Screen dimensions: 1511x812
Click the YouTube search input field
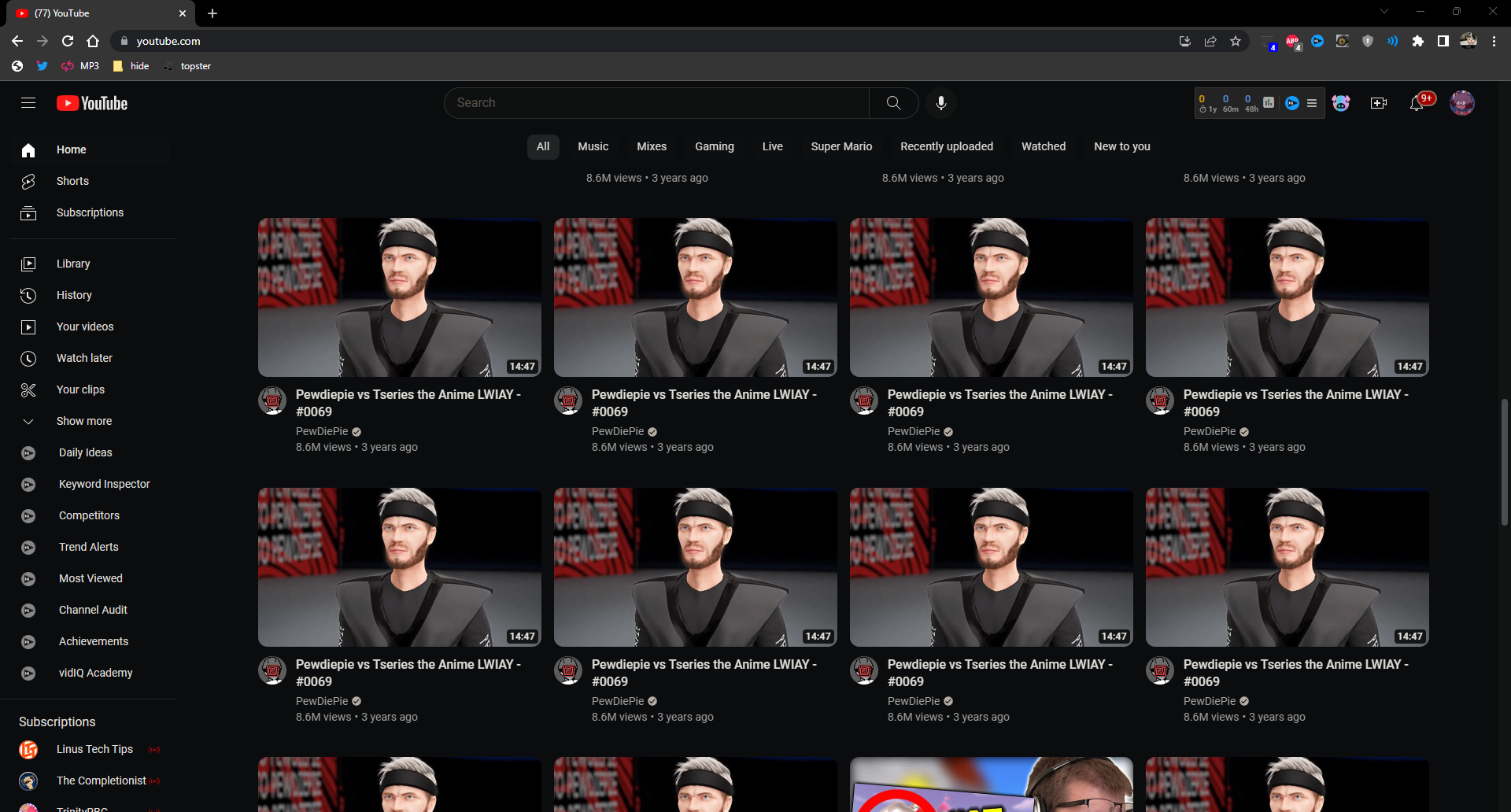point(657,103)
